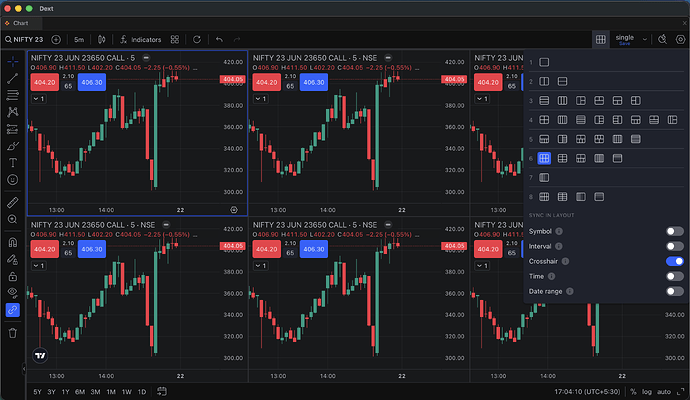Open the single layout save dropdown
Viewport: 690px width, 400px height.
click(631, 40)
